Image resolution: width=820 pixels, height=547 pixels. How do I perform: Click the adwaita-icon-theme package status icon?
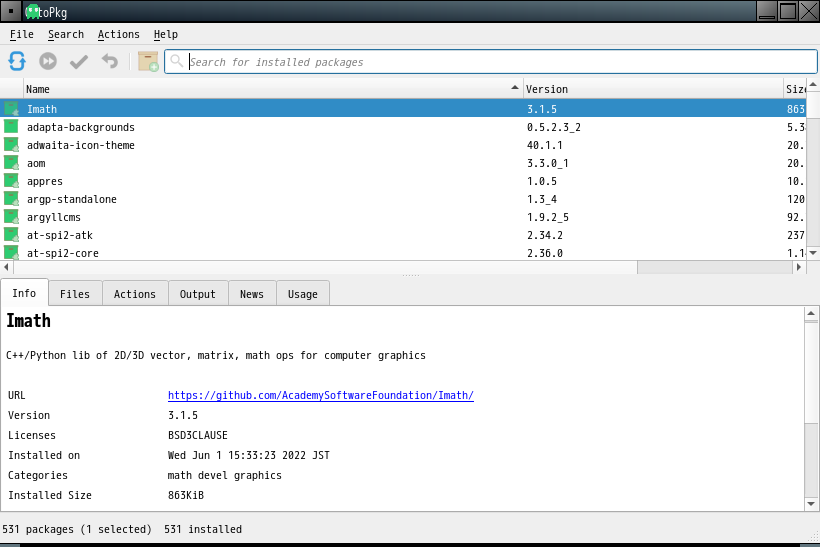(12, 145)
